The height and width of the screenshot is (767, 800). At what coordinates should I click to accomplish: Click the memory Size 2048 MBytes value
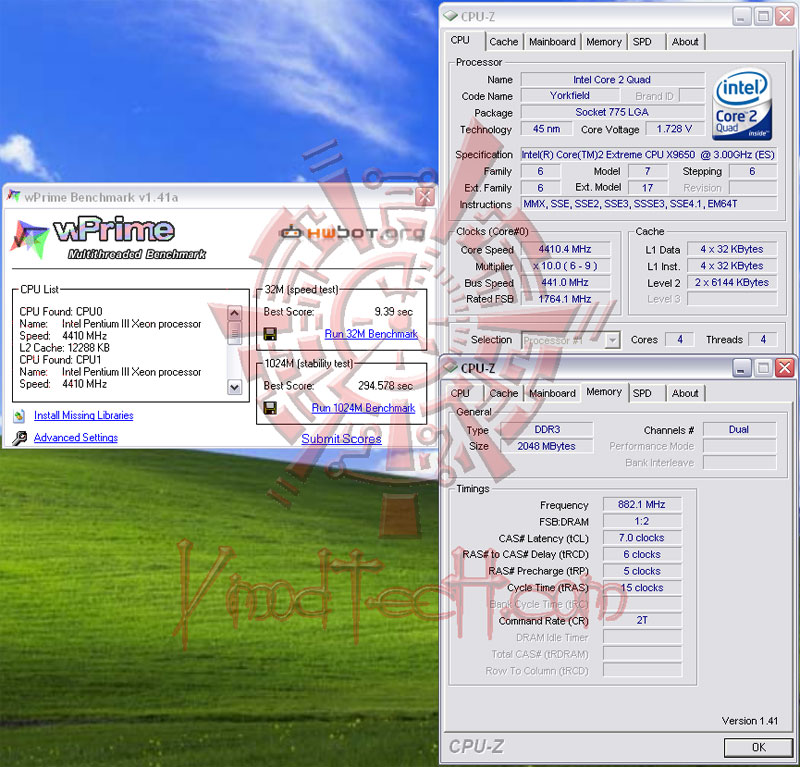click(x=547, y=446)
